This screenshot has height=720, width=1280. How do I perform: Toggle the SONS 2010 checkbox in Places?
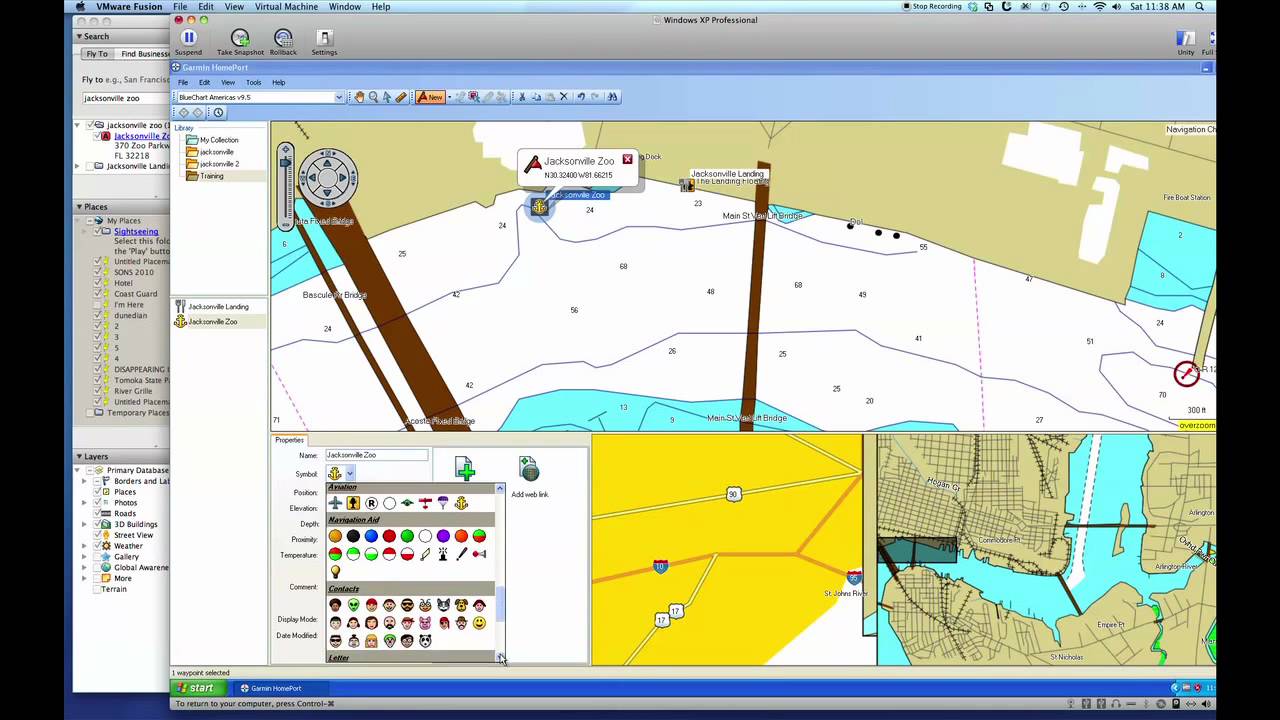coord(98,272)
